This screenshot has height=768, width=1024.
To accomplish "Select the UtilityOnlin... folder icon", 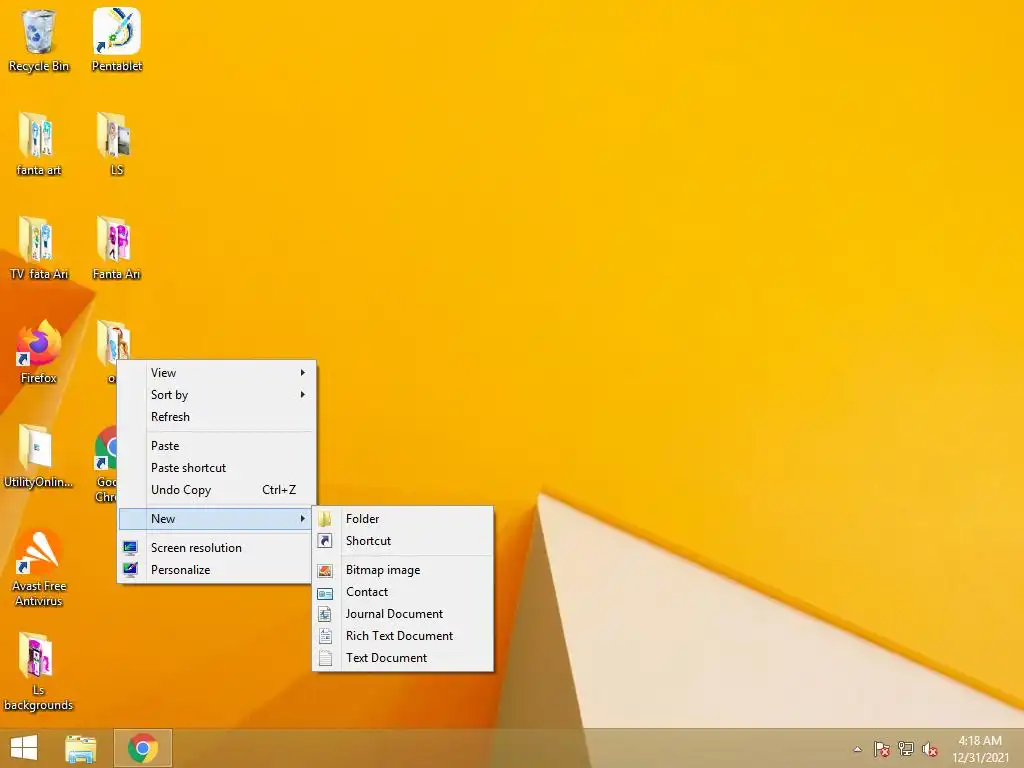I will click(x=38, y=456).
